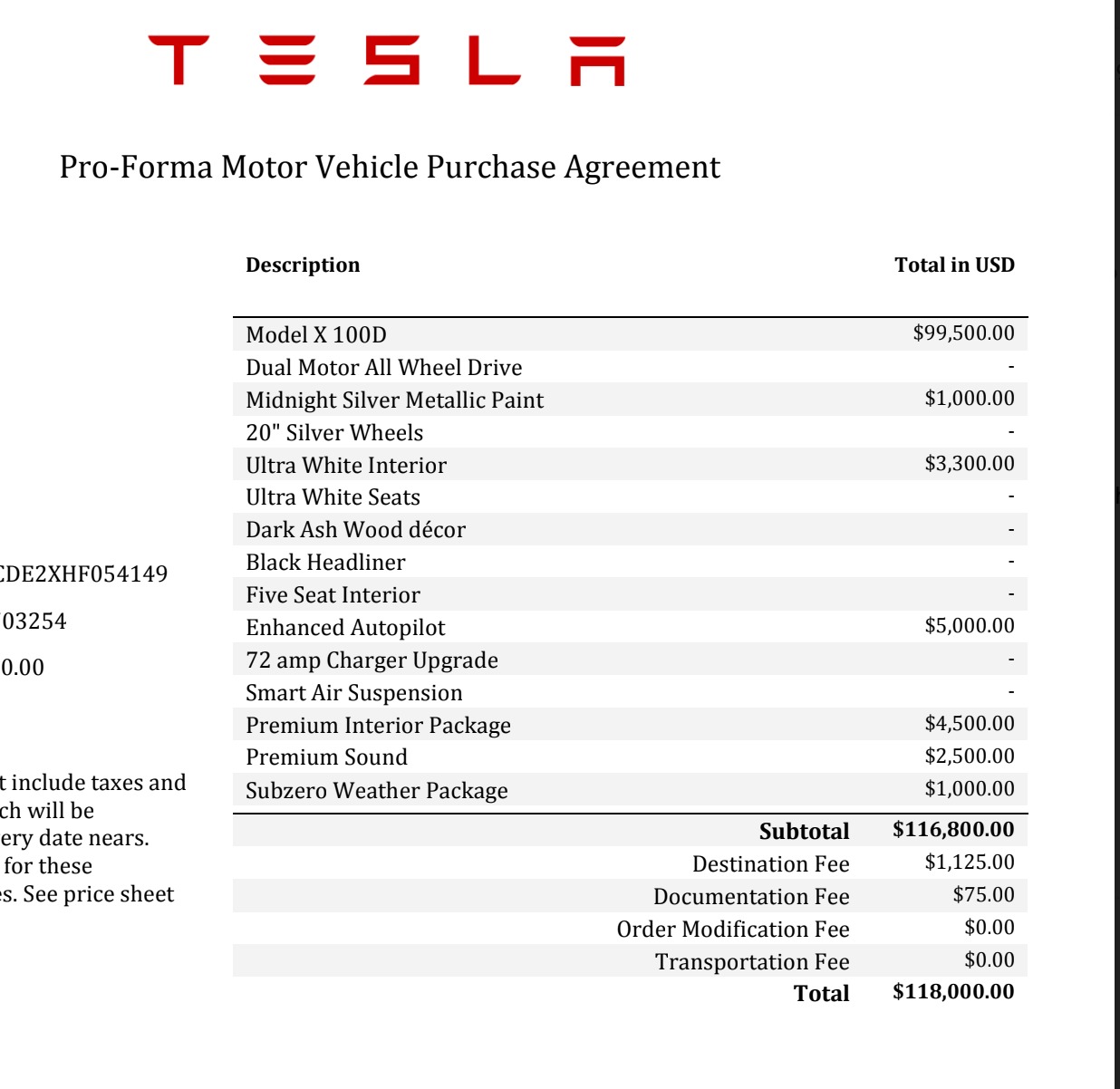Select the Ultra White Interior line
This screenshot has height=1089, width=1120.
[x=346, y=466]
